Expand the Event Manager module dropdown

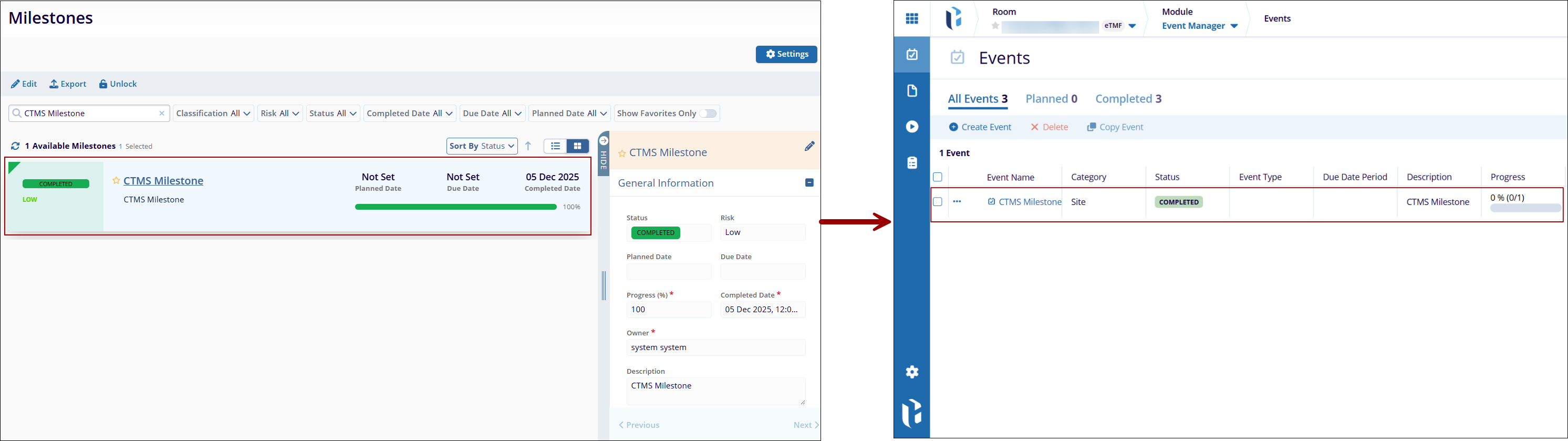click(1200, 26)
